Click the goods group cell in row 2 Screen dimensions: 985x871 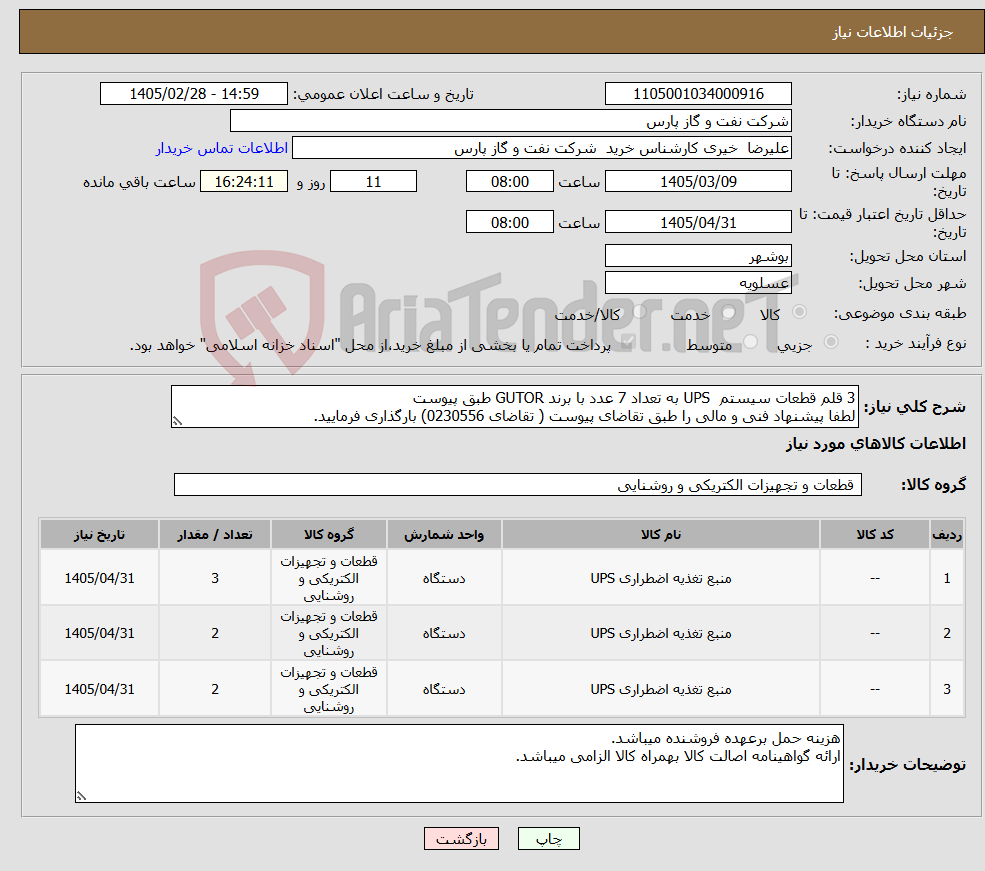329,634
